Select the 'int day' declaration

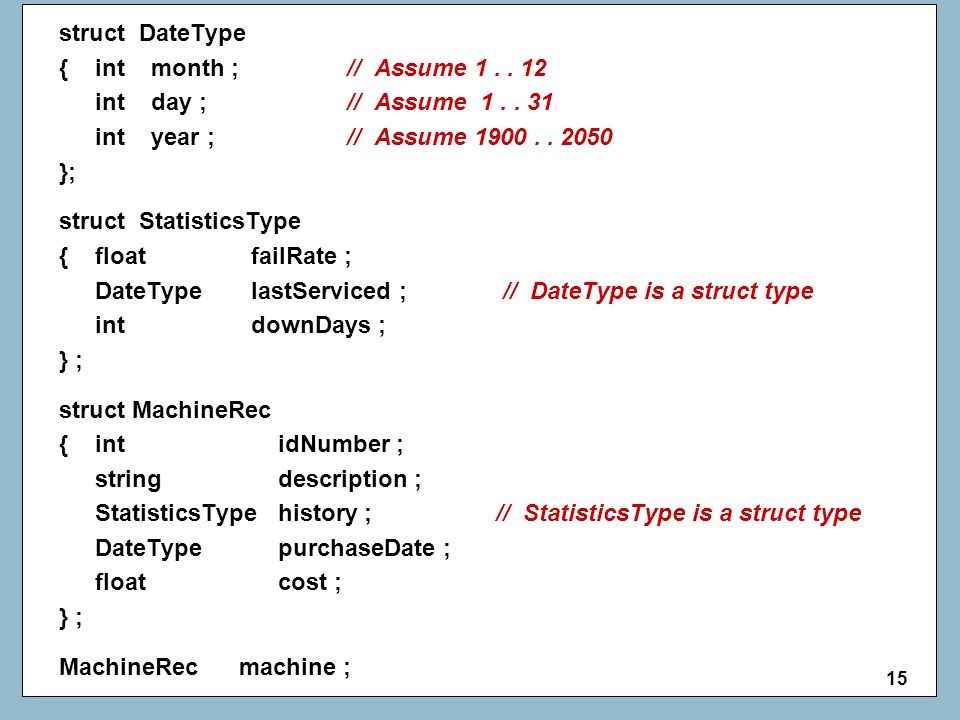[151, 103]
